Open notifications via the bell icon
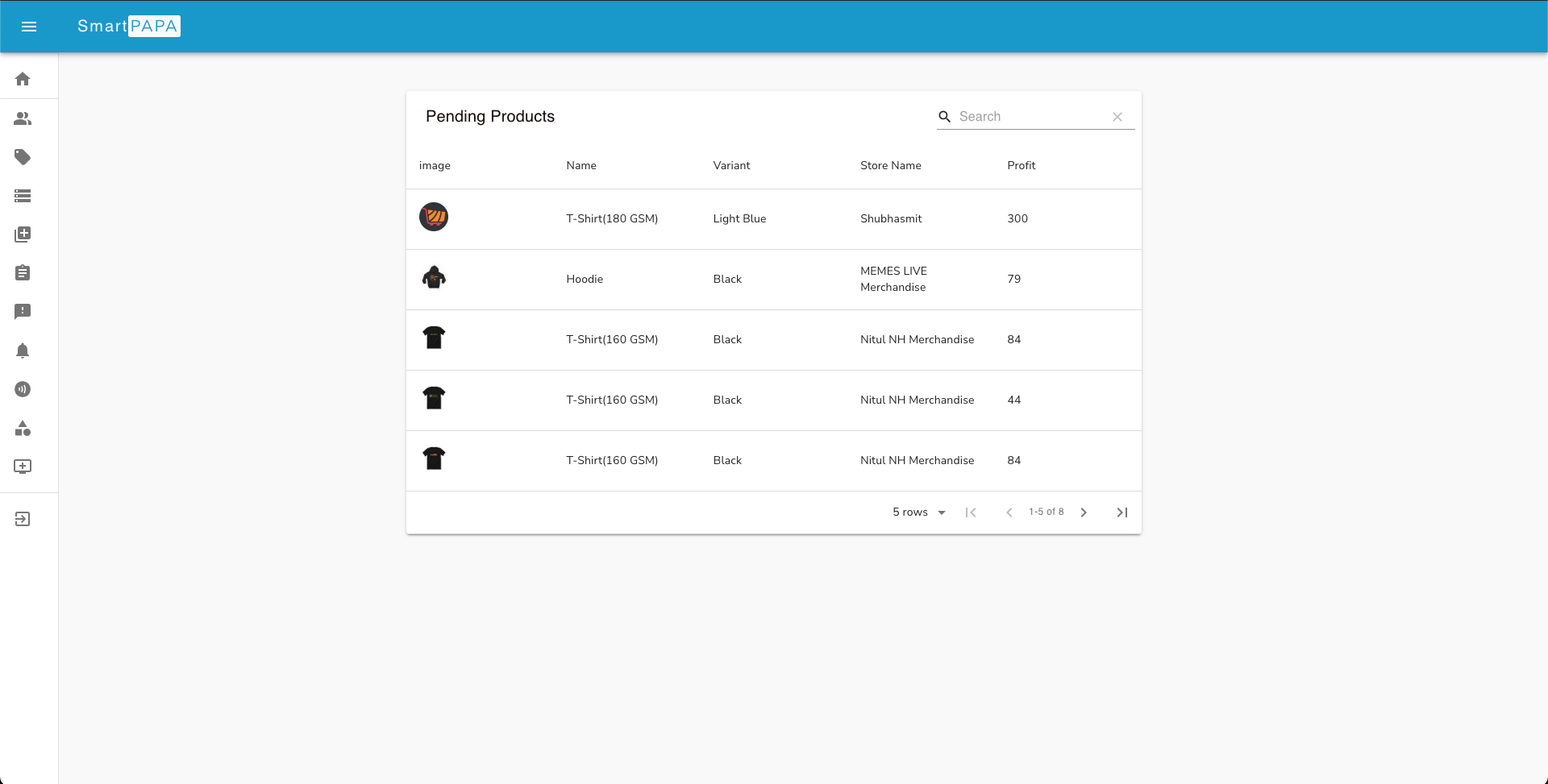The height and width of the screenshot is (784, 1548). coord(23,351)
